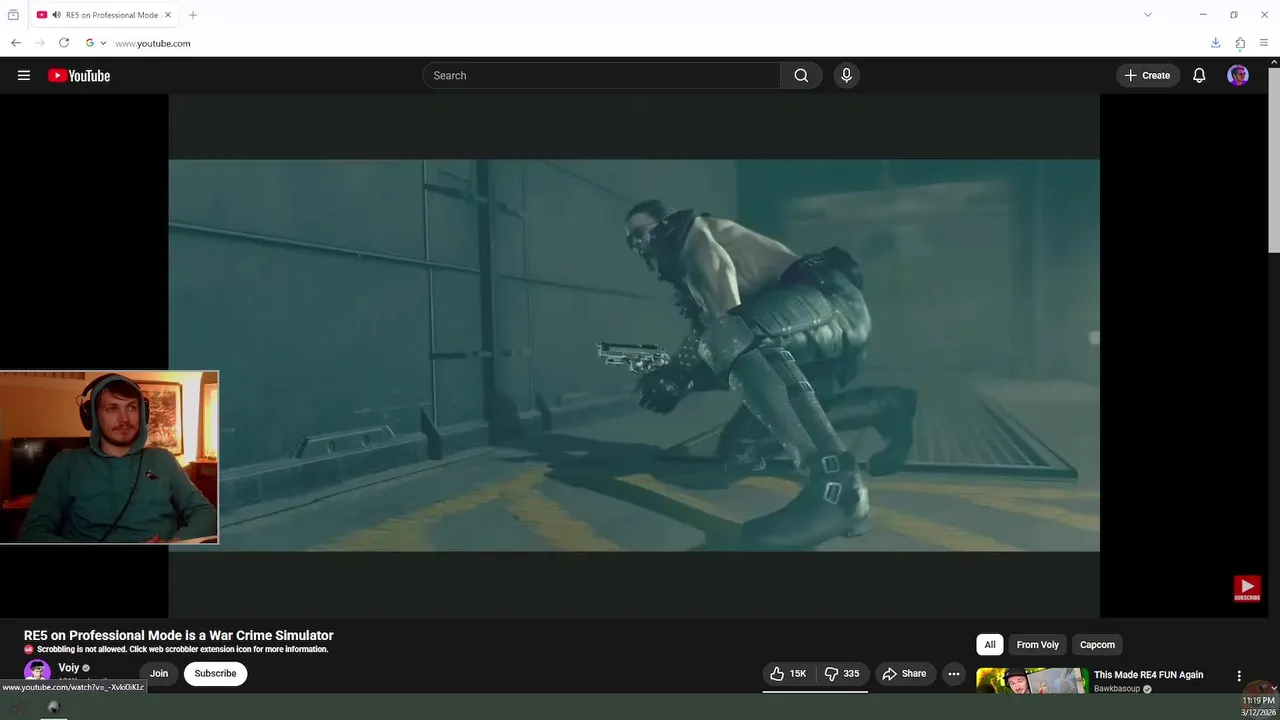Open browser extensions puzzle icon
The image size is (1280, 720).
[1240, 43]
